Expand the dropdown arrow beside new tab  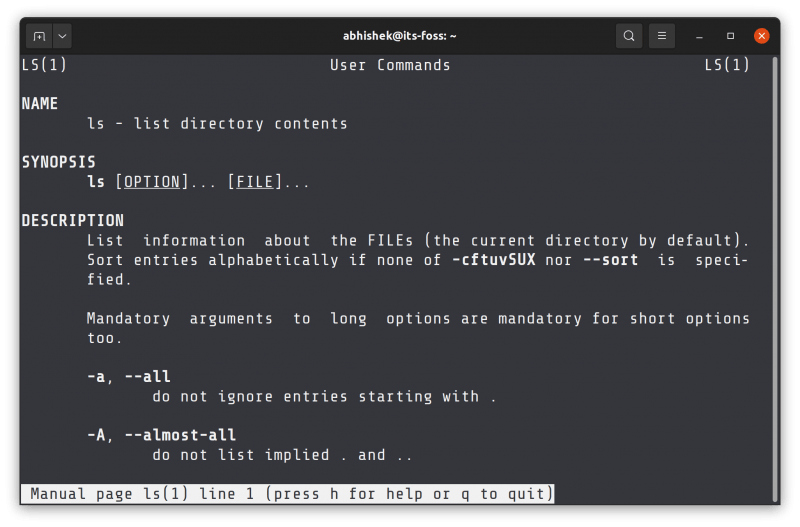click(62, 36)
